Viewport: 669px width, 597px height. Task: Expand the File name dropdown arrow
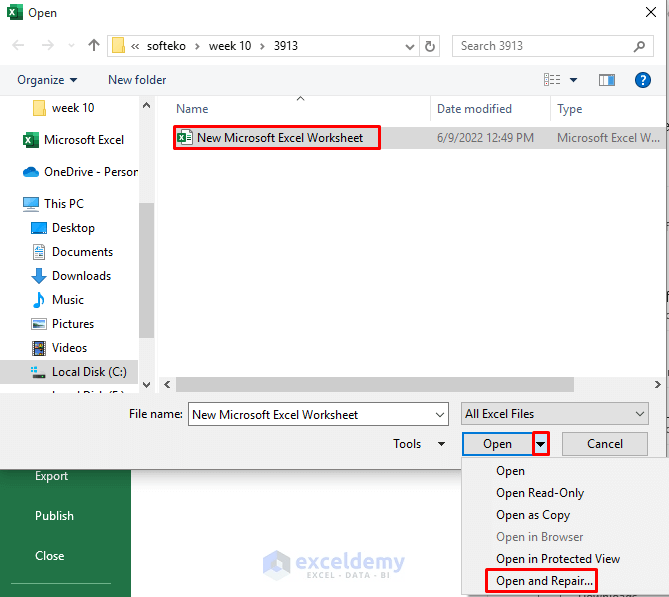click(x=440, y=415)
